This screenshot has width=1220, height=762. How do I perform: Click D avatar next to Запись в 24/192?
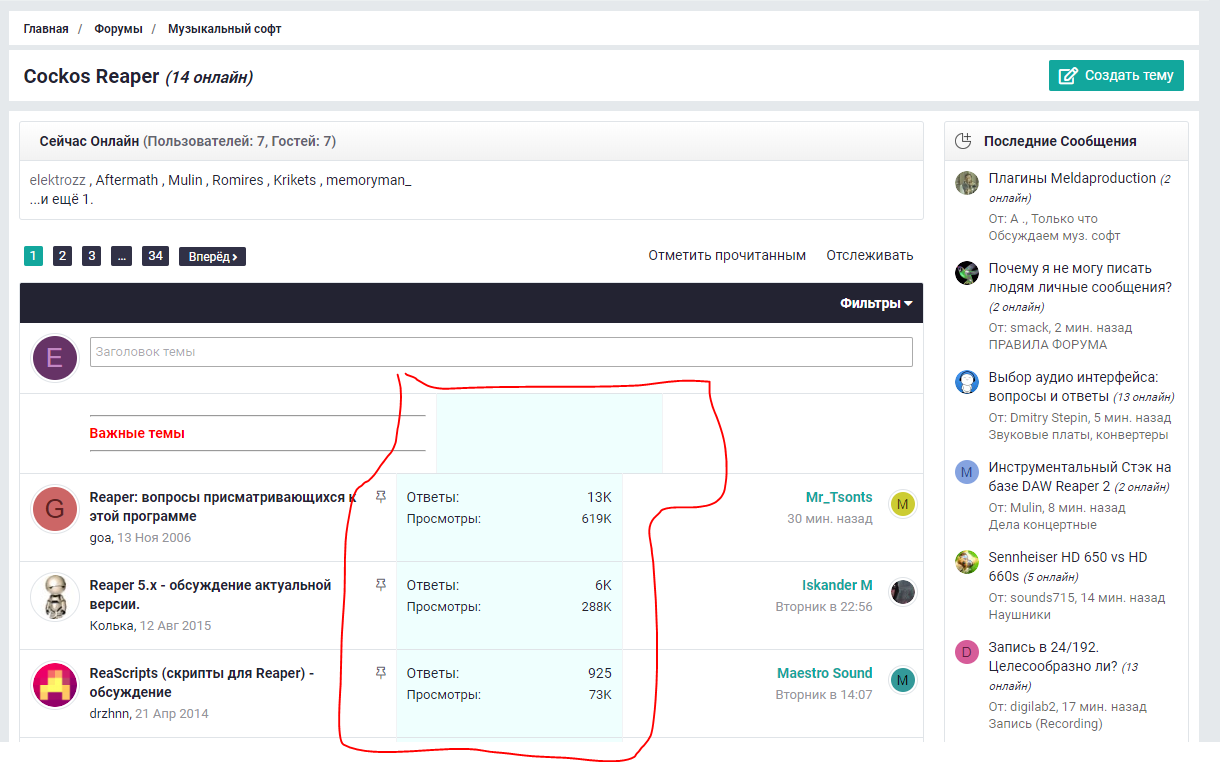click(967, 652)
